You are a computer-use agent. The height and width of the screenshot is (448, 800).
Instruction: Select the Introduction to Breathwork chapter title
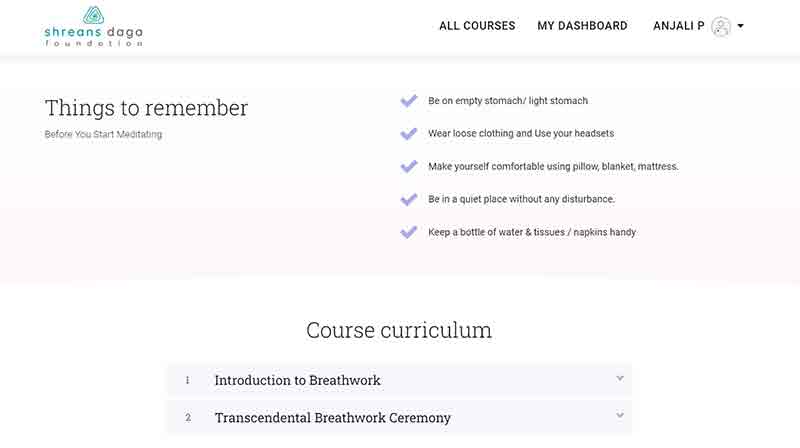pos(297,381)
